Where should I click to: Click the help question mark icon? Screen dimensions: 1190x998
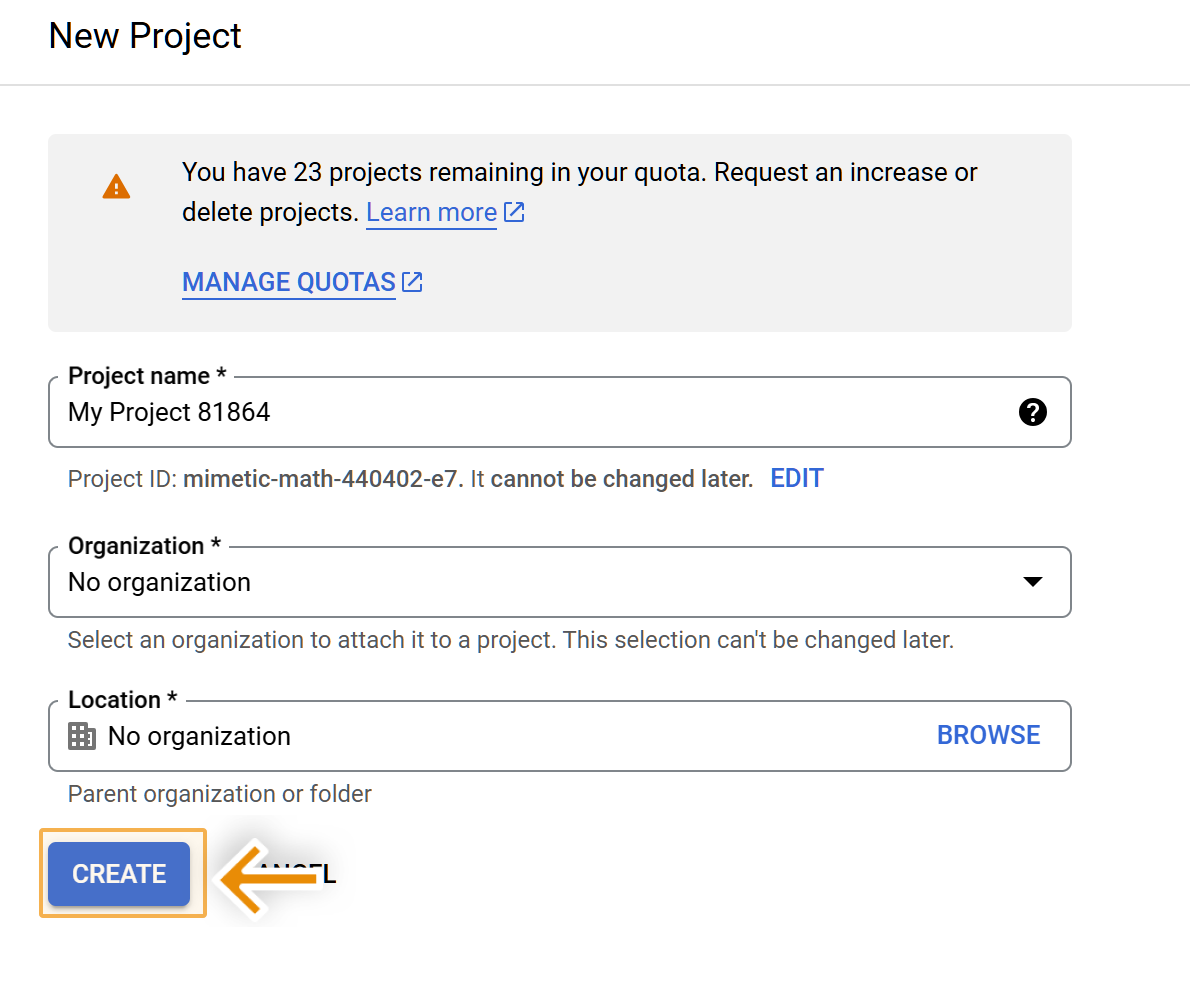[x=1032, y=412]
